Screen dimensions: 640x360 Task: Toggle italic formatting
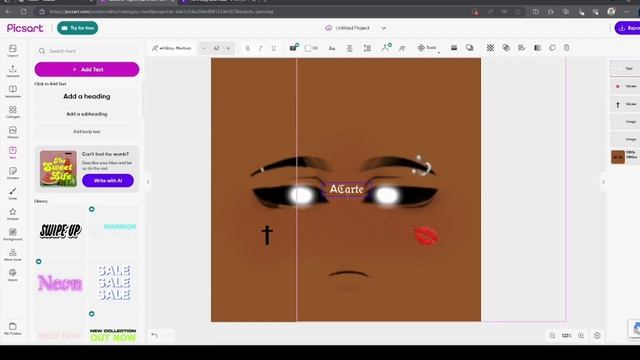[260, 48]
